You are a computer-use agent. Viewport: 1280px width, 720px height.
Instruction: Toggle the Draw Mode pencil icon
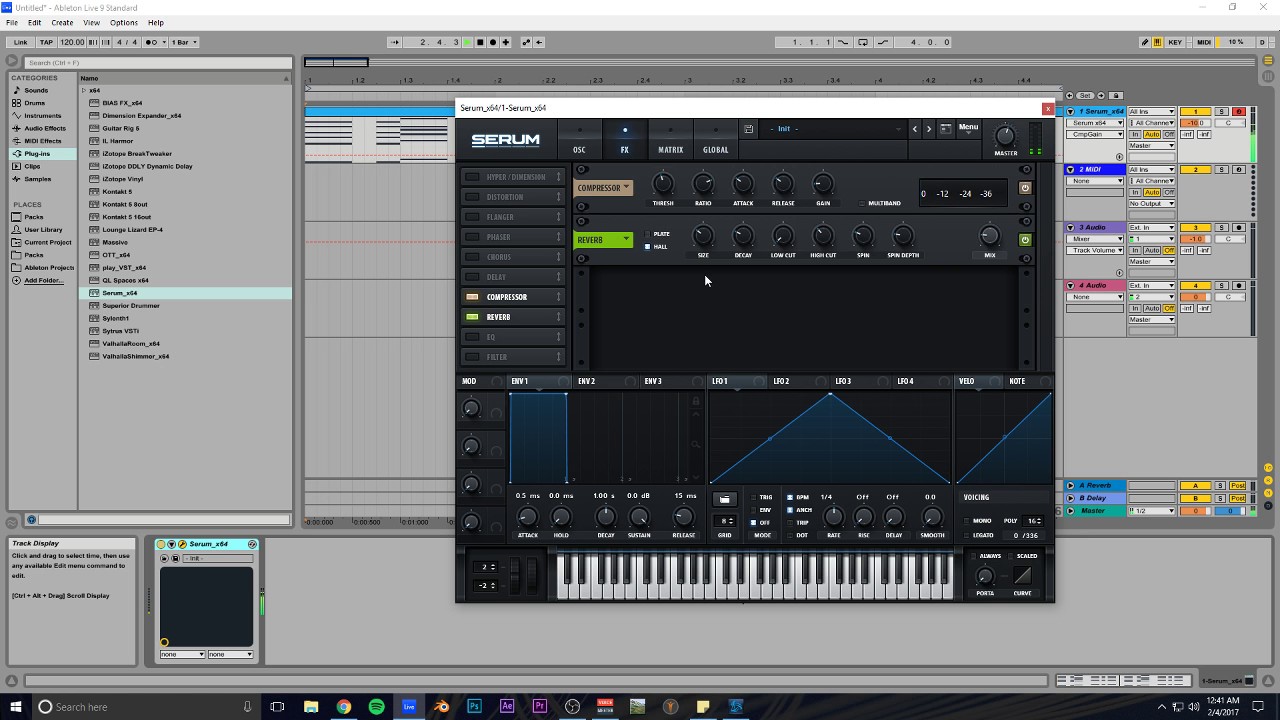(1145, 42)
